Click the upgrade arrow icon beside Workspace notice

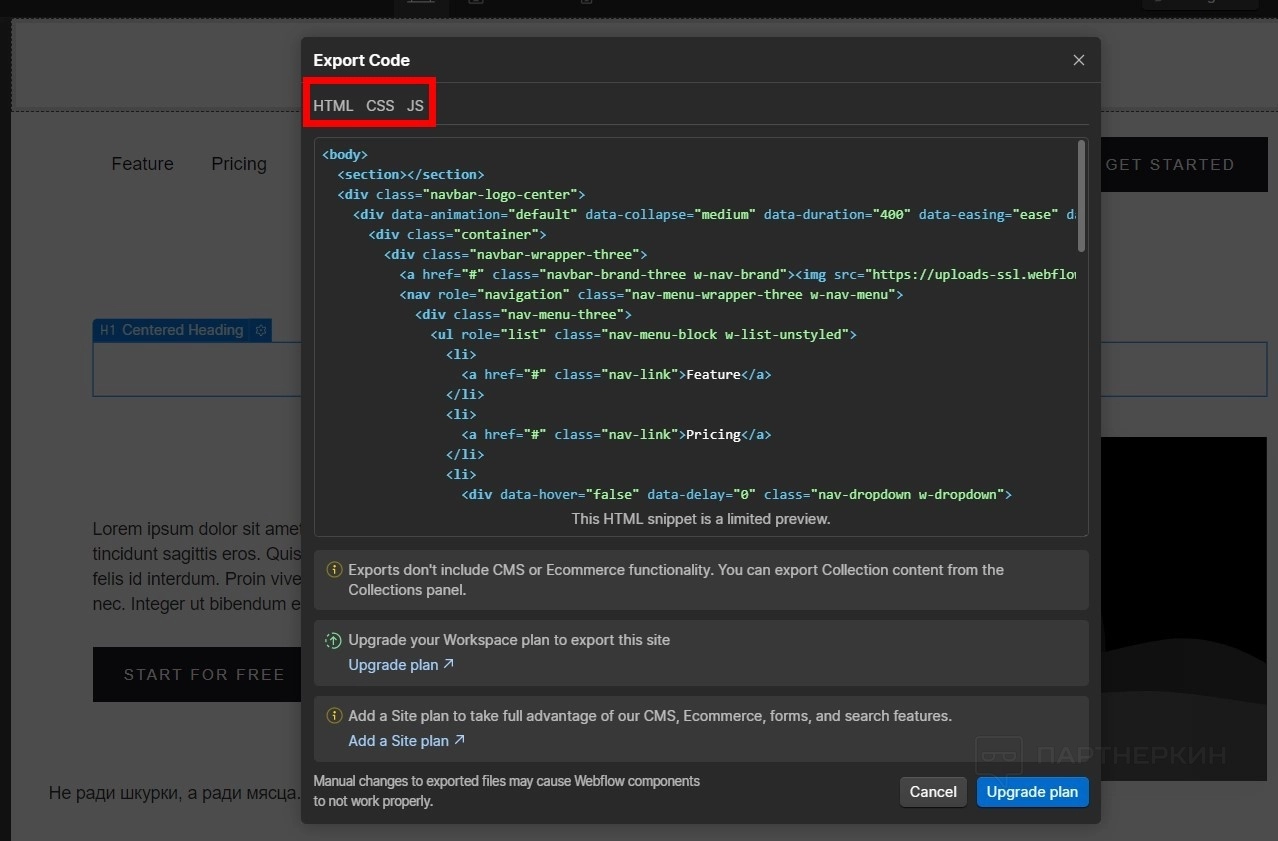point(334,640)
